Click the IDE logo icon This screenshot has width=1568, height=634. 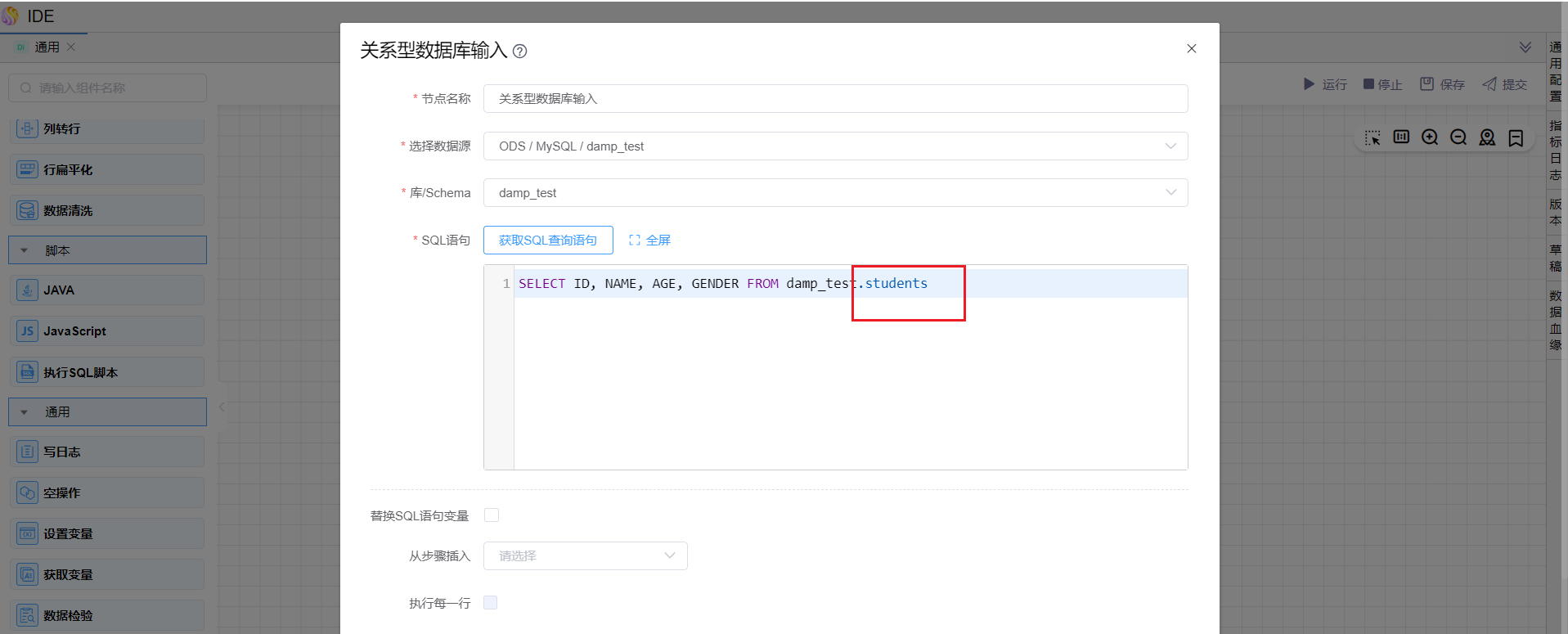(11, 16)
